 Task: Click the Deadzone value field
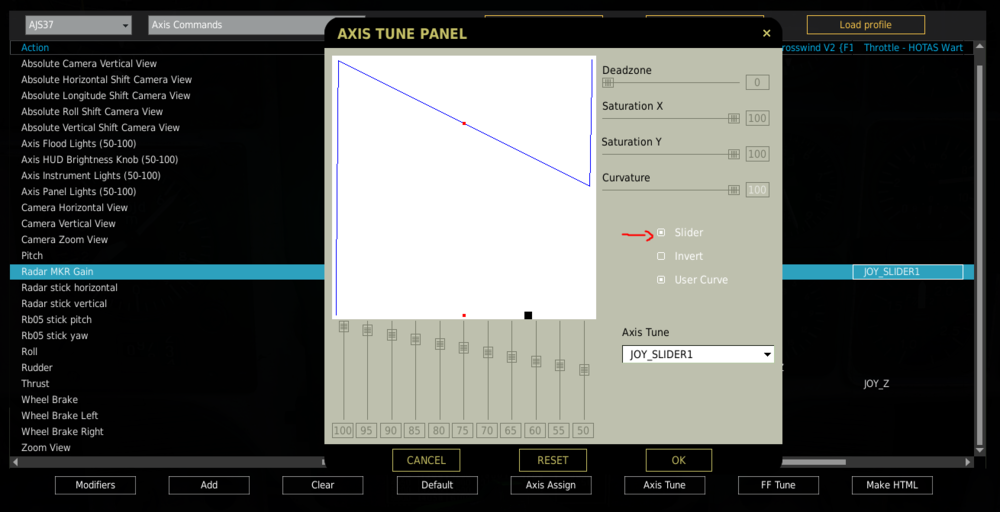tap(757, 82)
